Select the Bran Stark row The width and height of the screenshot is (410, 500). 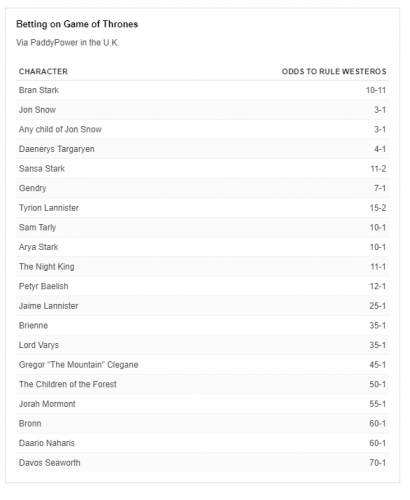click(x=202, y=90)
